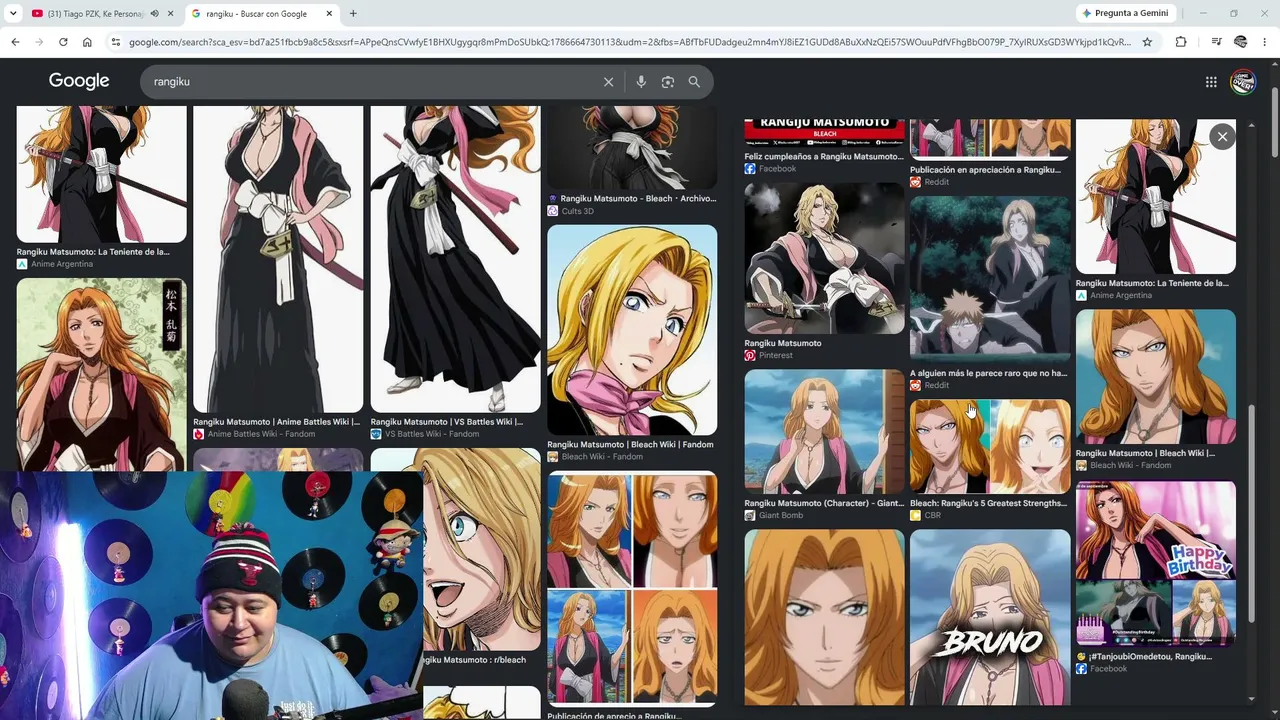
Task: Open the browser extensions menu
Action: click(x=1181, y=42)
